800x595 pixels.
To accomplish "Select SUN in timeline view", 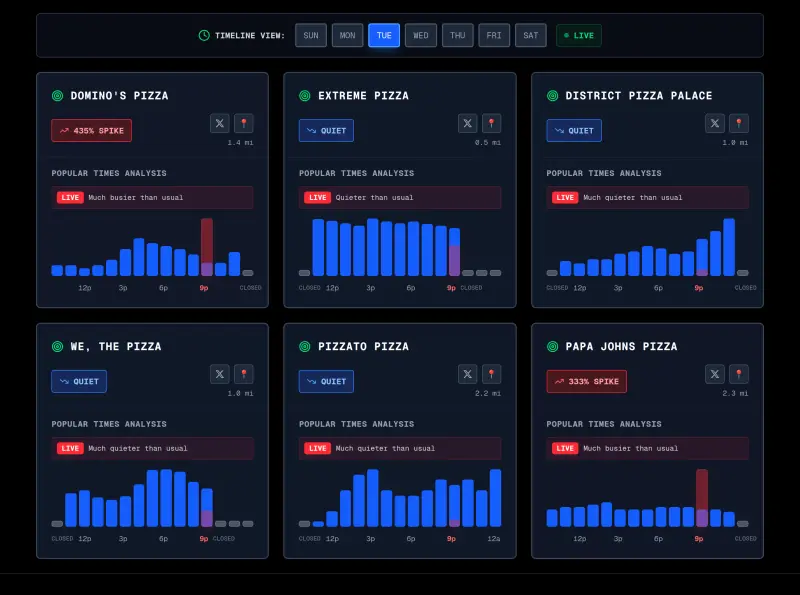I will point(311,36).
